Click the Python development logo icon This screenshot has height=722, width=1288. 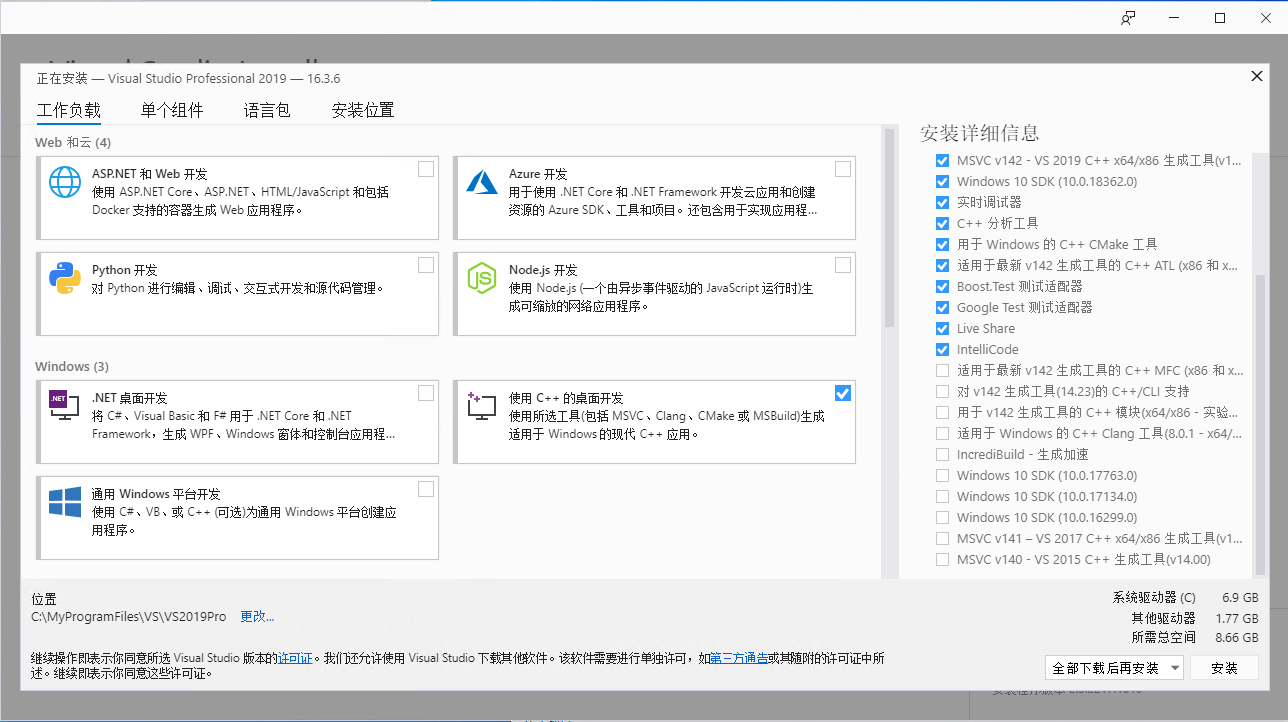tap(65, 278)
